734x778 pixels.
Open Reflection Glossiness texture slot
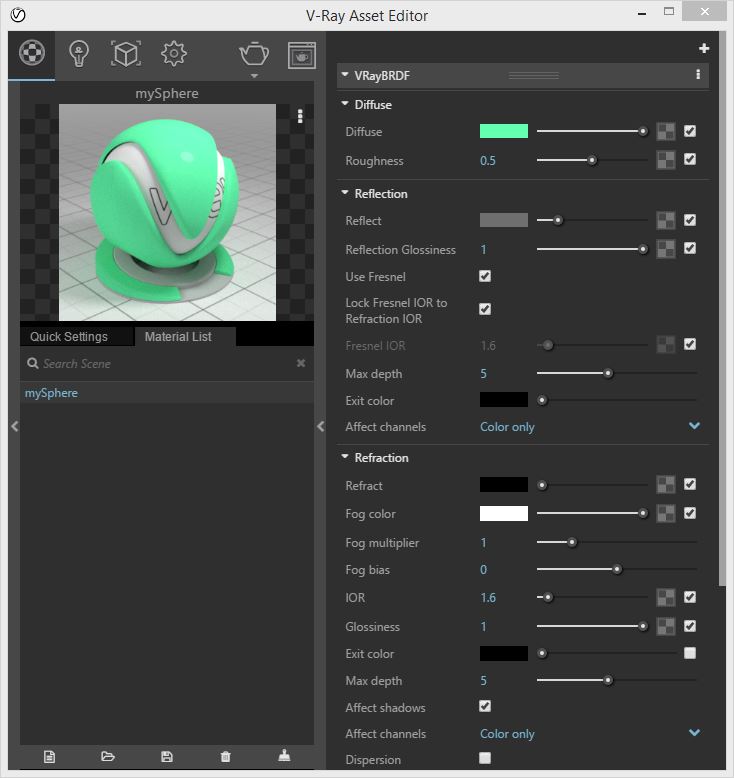(666, 249)
